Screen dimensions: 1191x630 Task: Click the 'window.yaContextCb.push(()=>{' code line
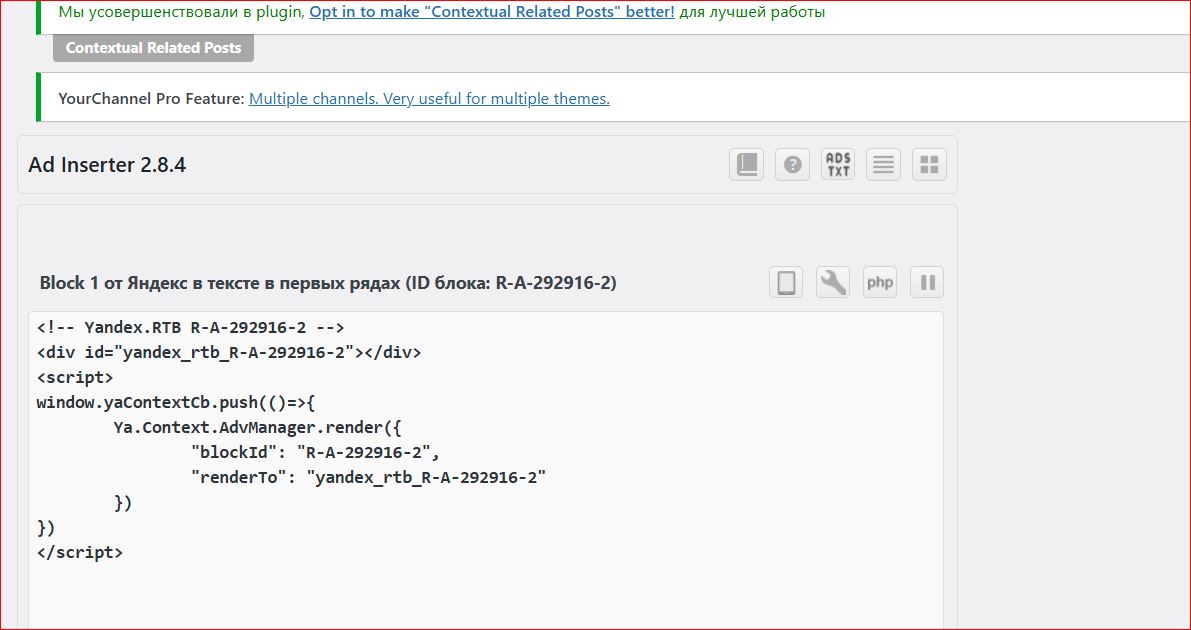[x=175, y=403]
